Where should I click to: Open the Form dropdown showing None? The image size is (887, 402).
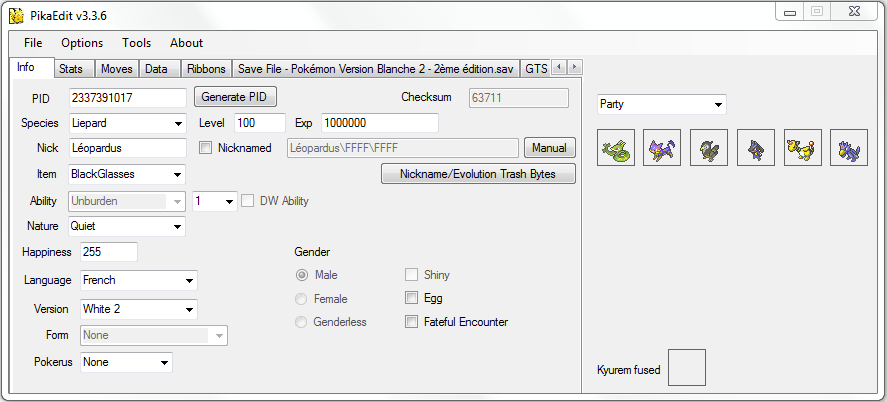coord(154,335)
